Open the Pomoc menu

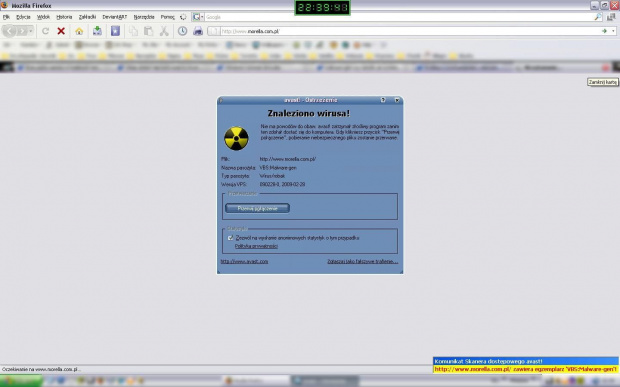[168, 17]
